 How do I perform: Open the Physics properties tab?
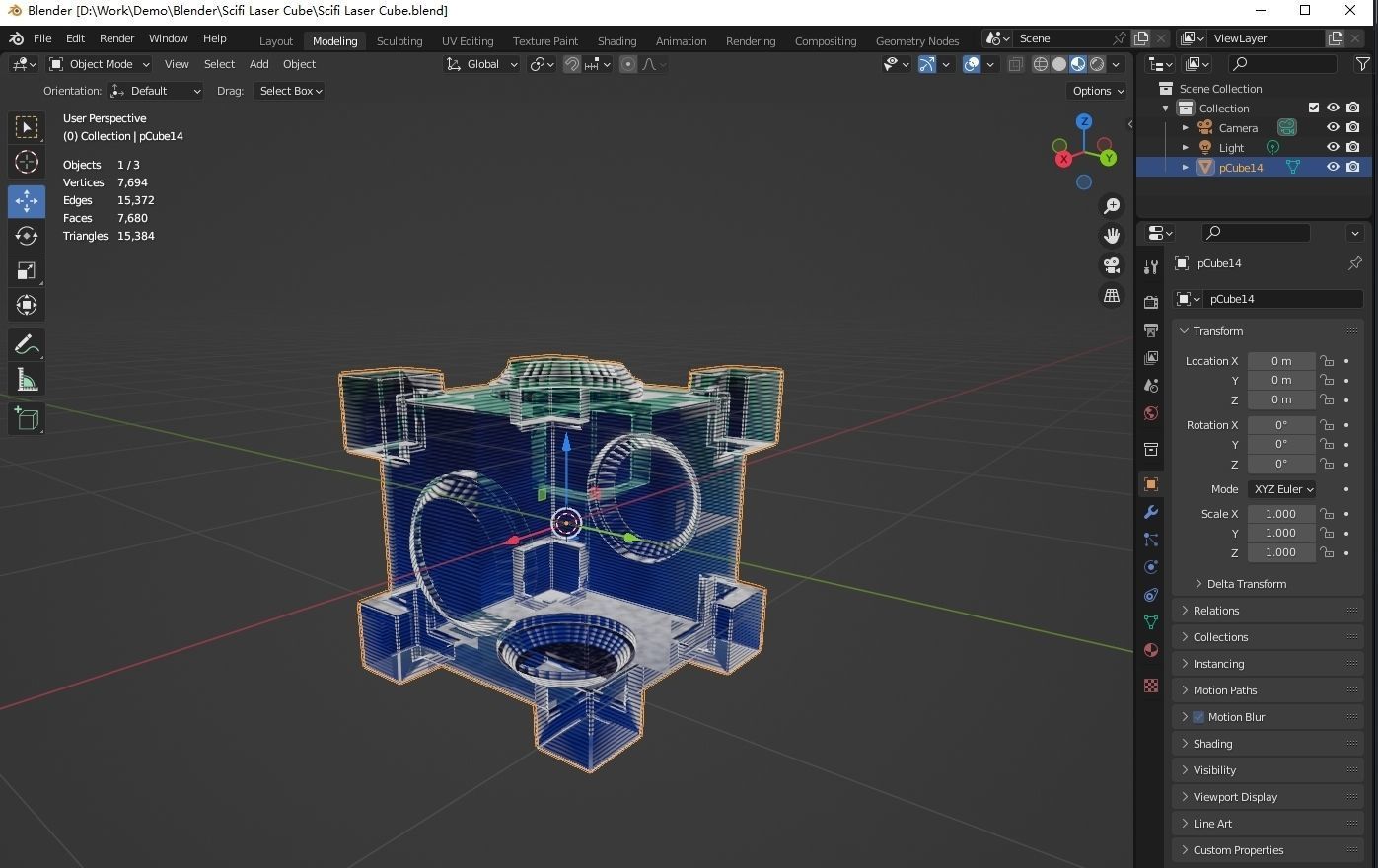[1151, 567]
